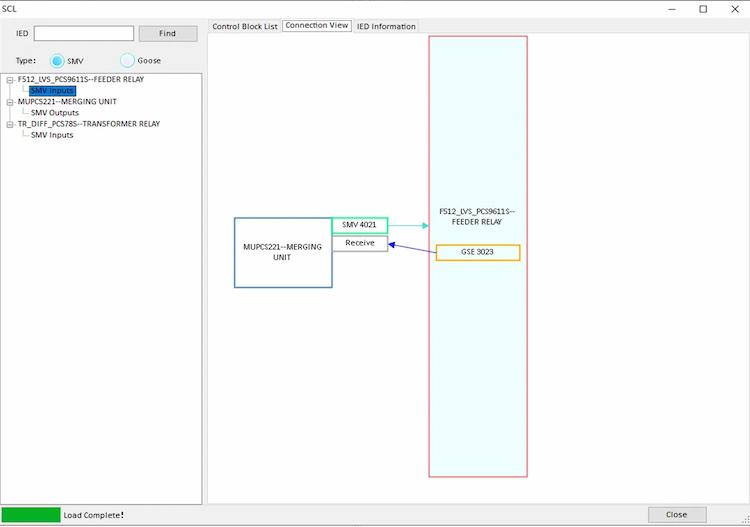
Task: Select F512_LVS_PCS9611S--FEEDER RELAY tree row
Action: 81,79
